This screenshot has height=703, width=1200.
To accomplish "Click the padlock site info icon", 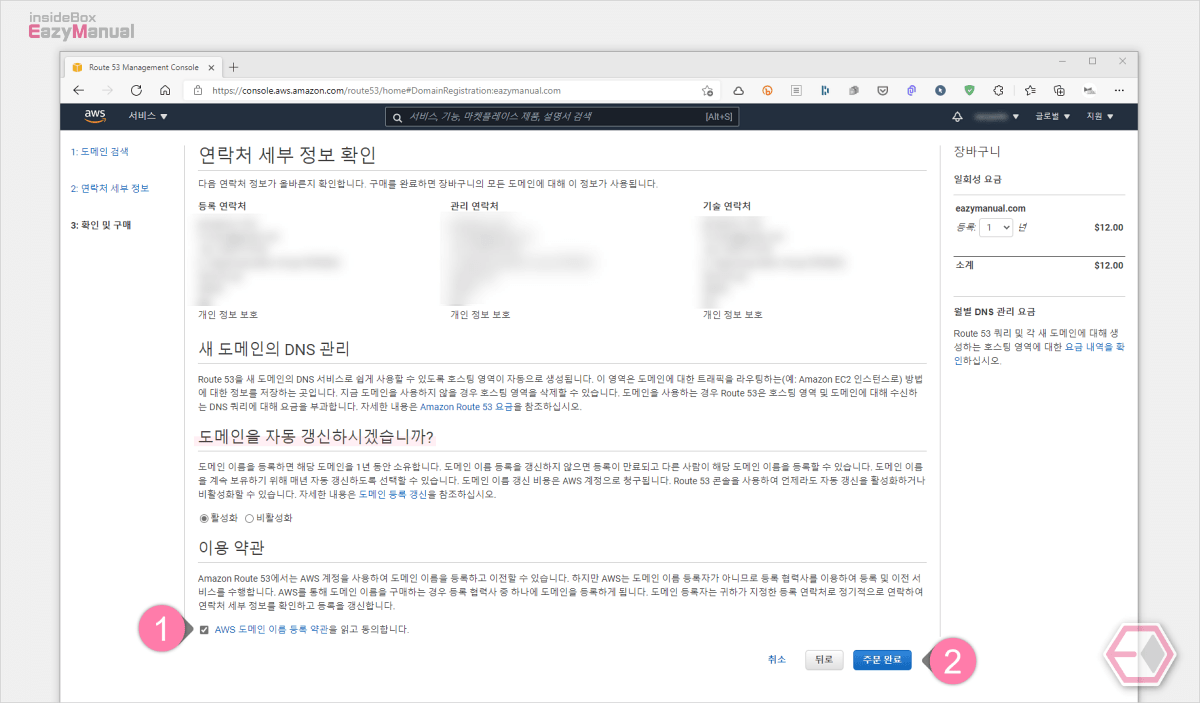I will pyautogui.click(x=198, y=90).
